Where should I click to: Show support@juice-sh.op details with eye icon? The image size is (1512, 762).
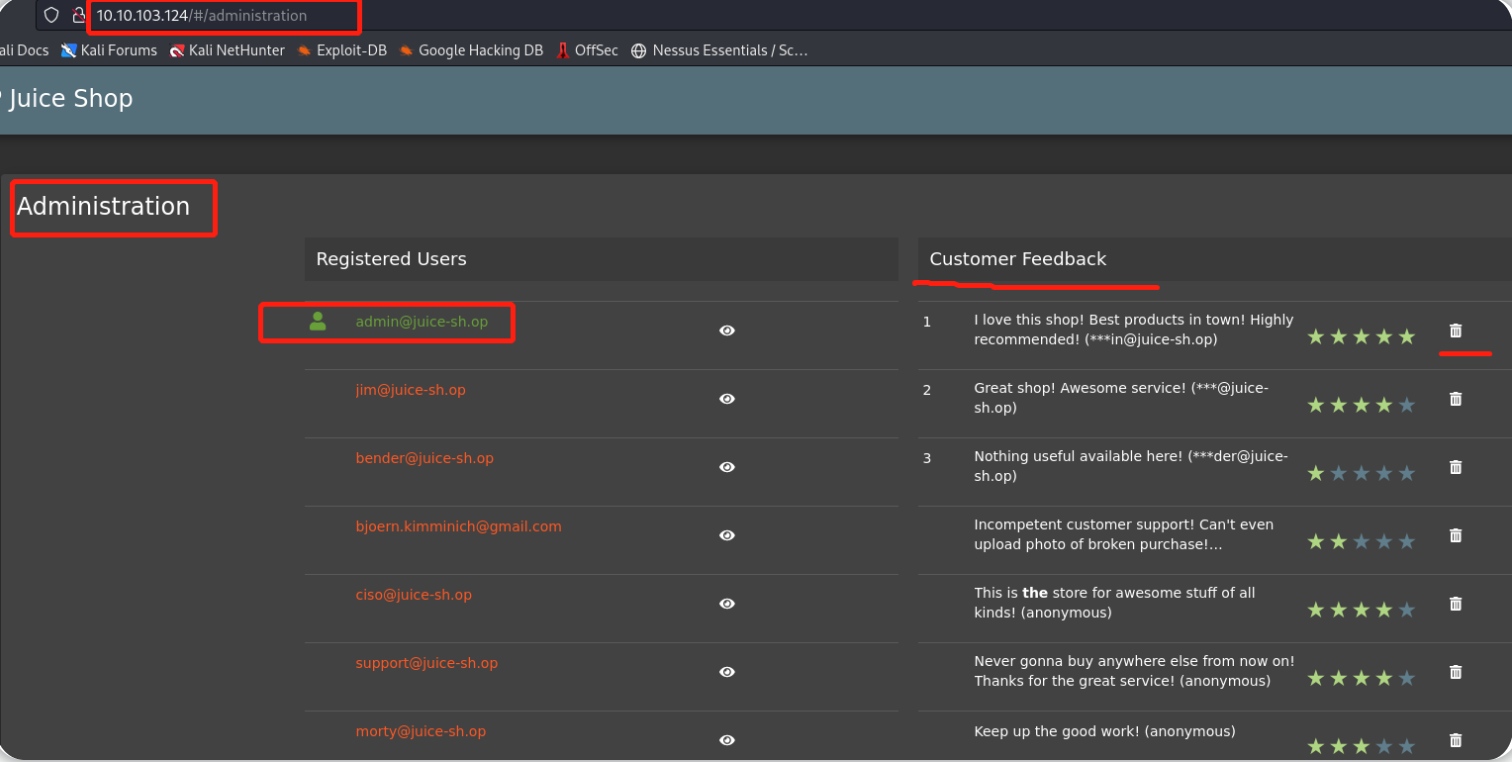[x=727, y=672]
